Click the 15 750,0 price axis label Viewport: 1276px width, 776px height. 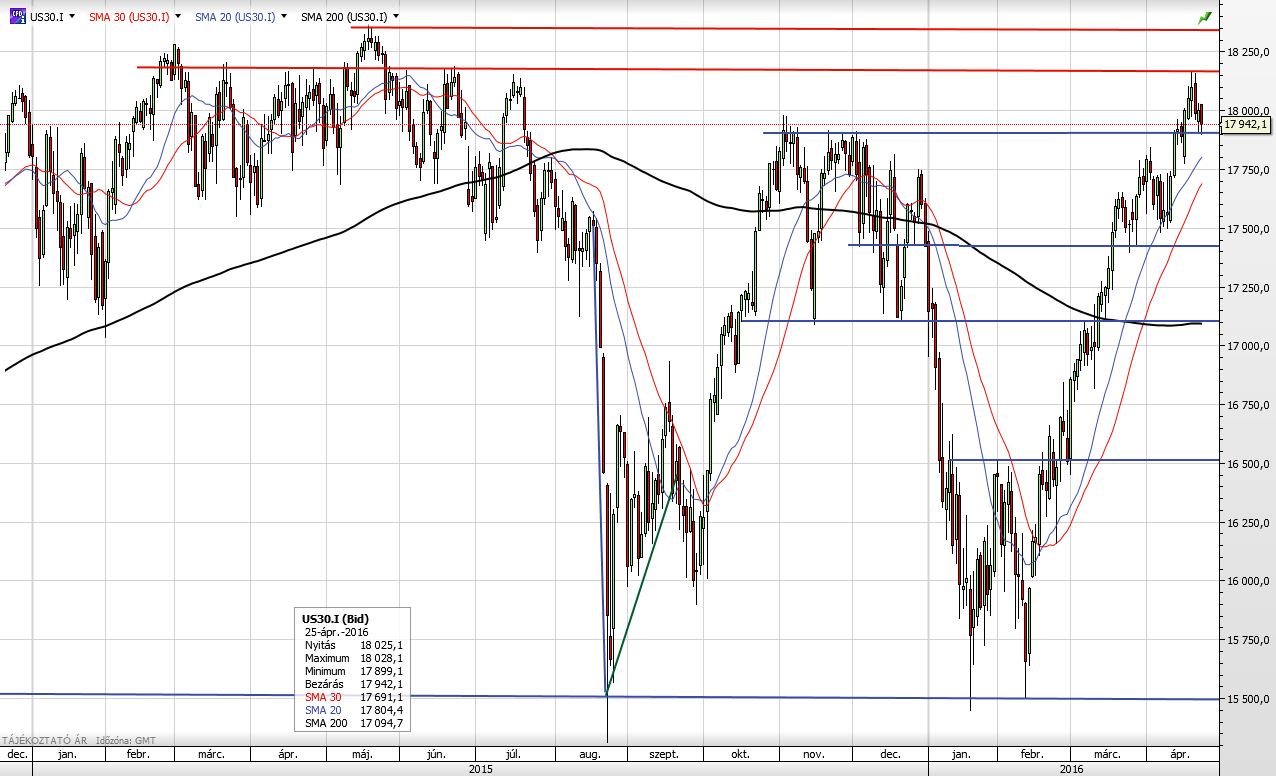point(1249,640)
